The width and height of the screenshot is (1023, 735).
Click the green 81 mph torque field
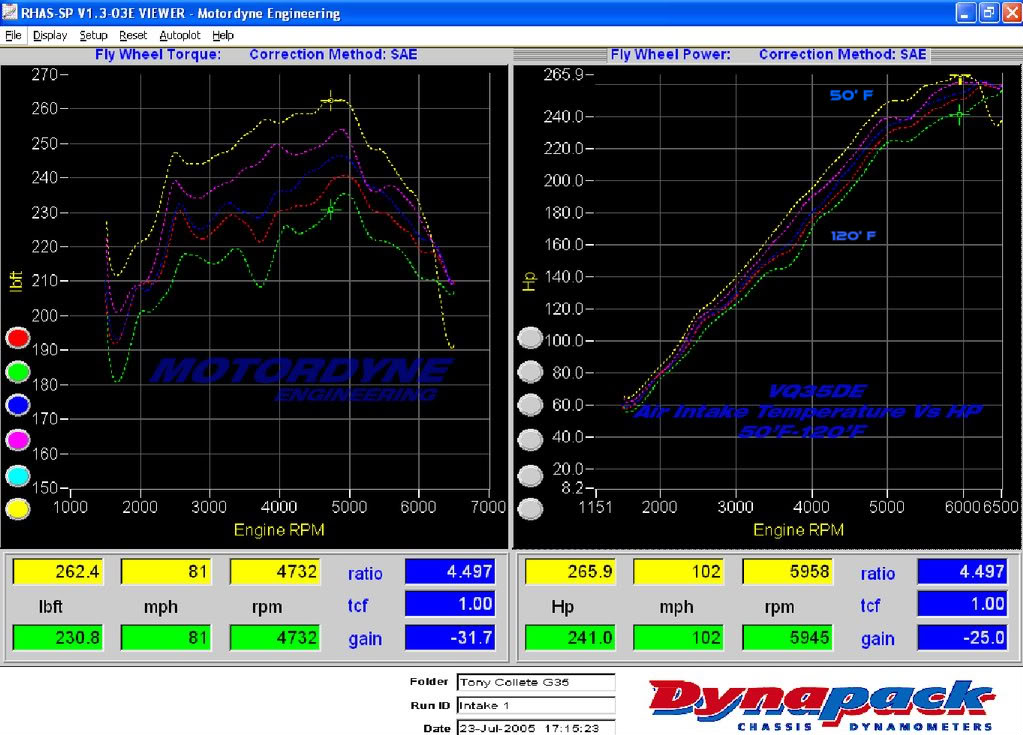coord(166,637)
